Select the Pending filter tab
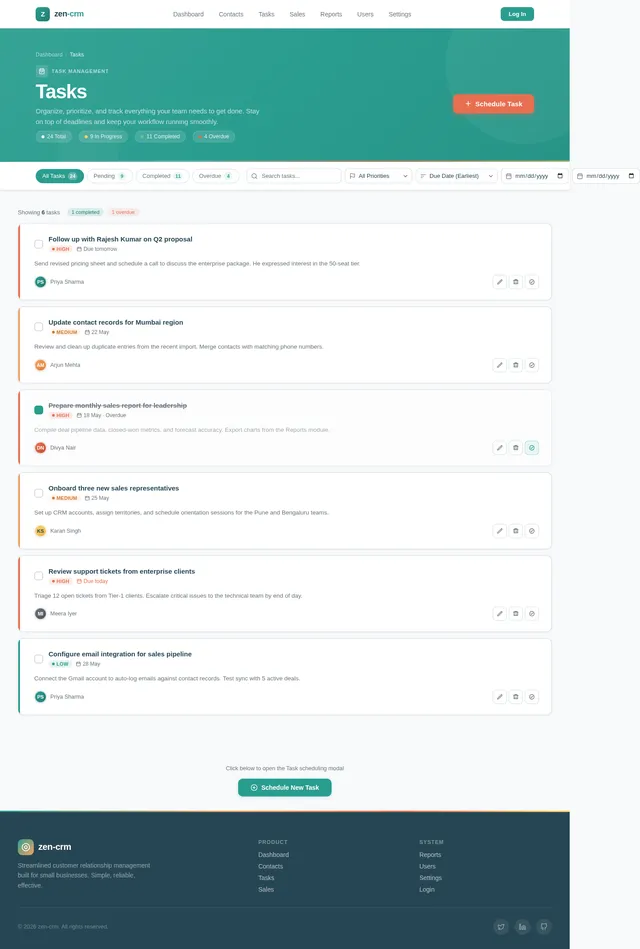Screen dimensions: 640x949 click(x=110, y=176)
